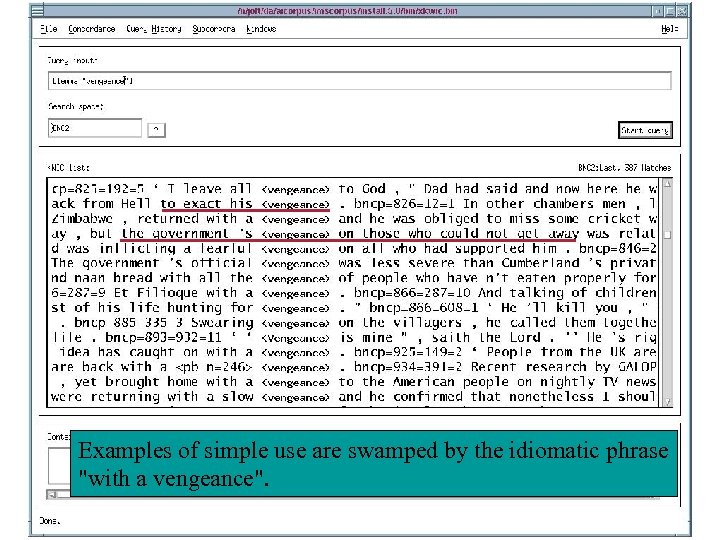Click the Done status text
The image size is (720, 540).
pos(50,521)
